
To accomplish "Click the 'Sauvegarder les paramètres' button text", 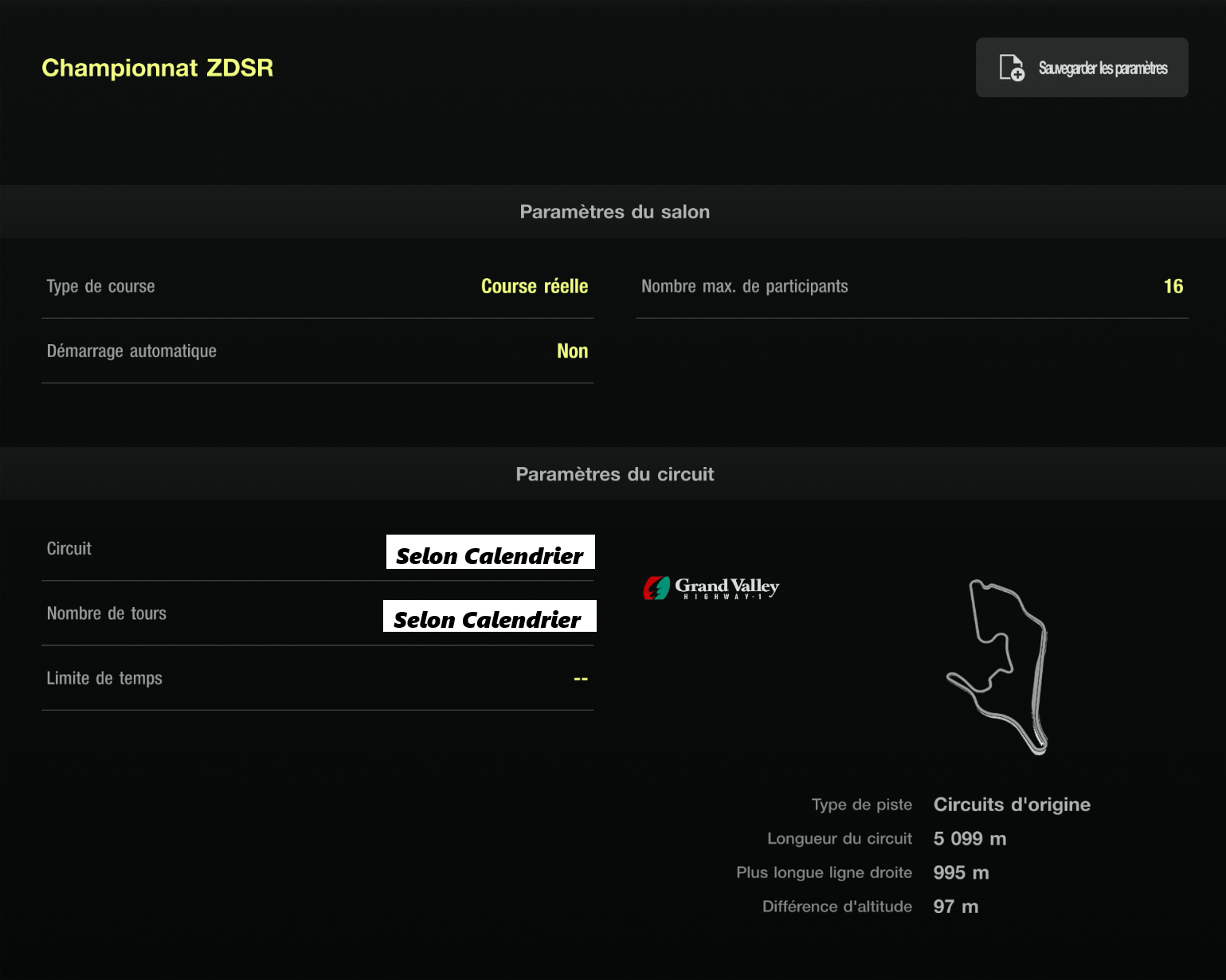I will pos(1103,69).
